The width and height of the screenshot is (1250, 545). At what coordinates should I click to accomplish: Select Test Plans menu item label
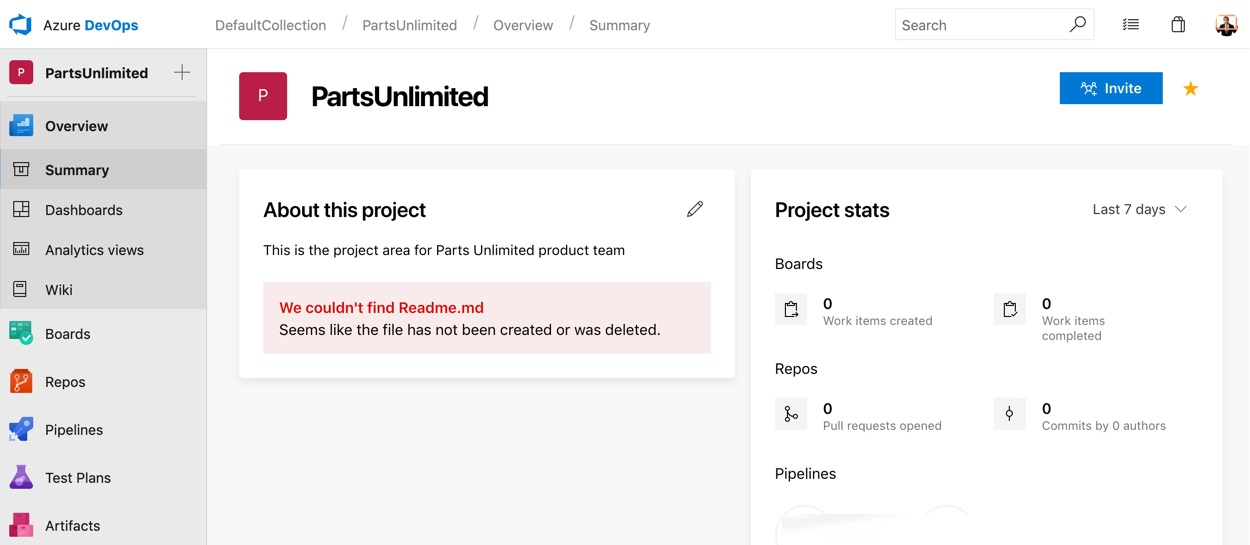click(78, 478)
